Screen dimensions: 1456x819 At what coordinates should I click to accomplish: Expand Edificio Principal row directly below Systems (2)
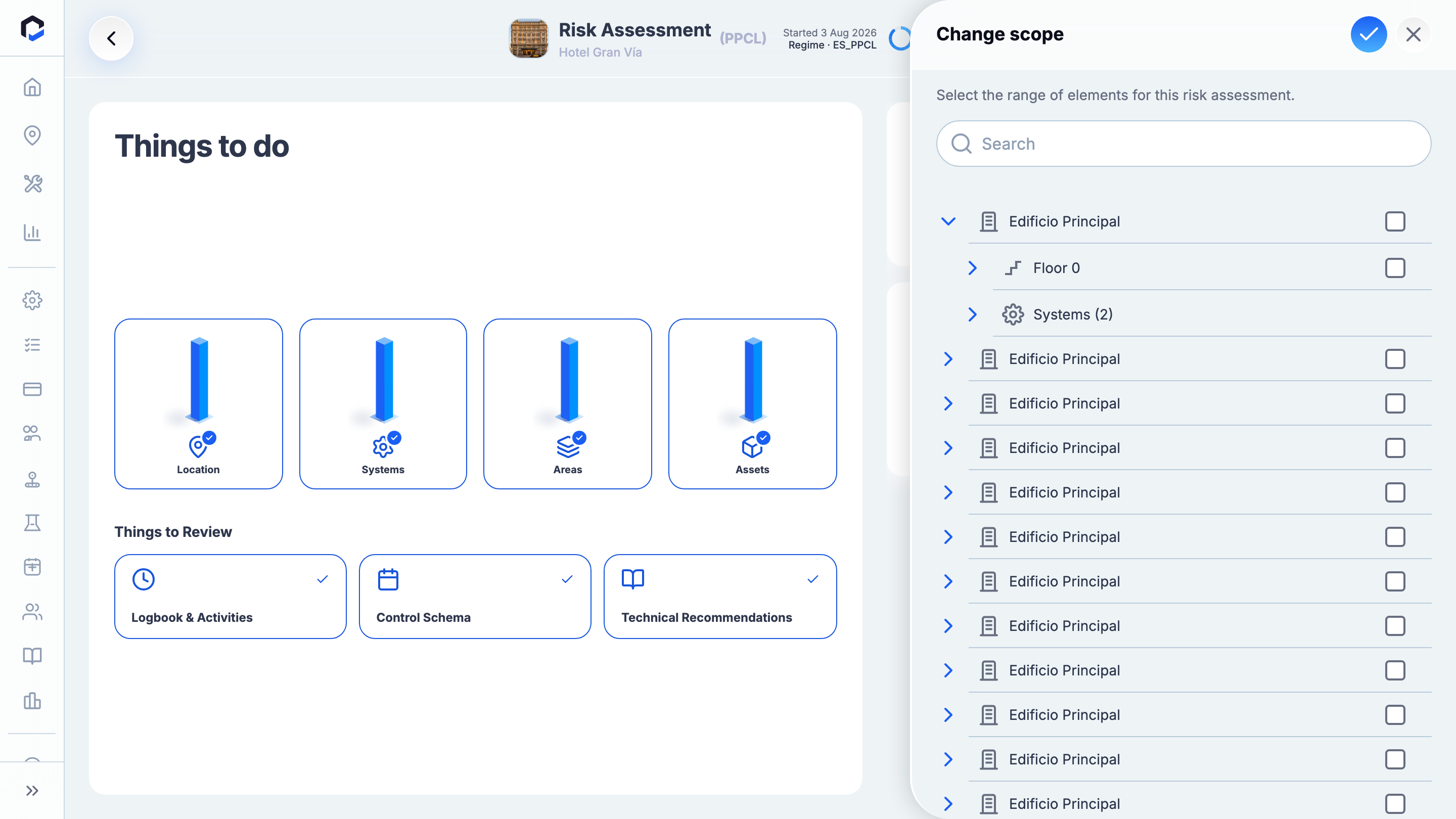tap(948, 359)
